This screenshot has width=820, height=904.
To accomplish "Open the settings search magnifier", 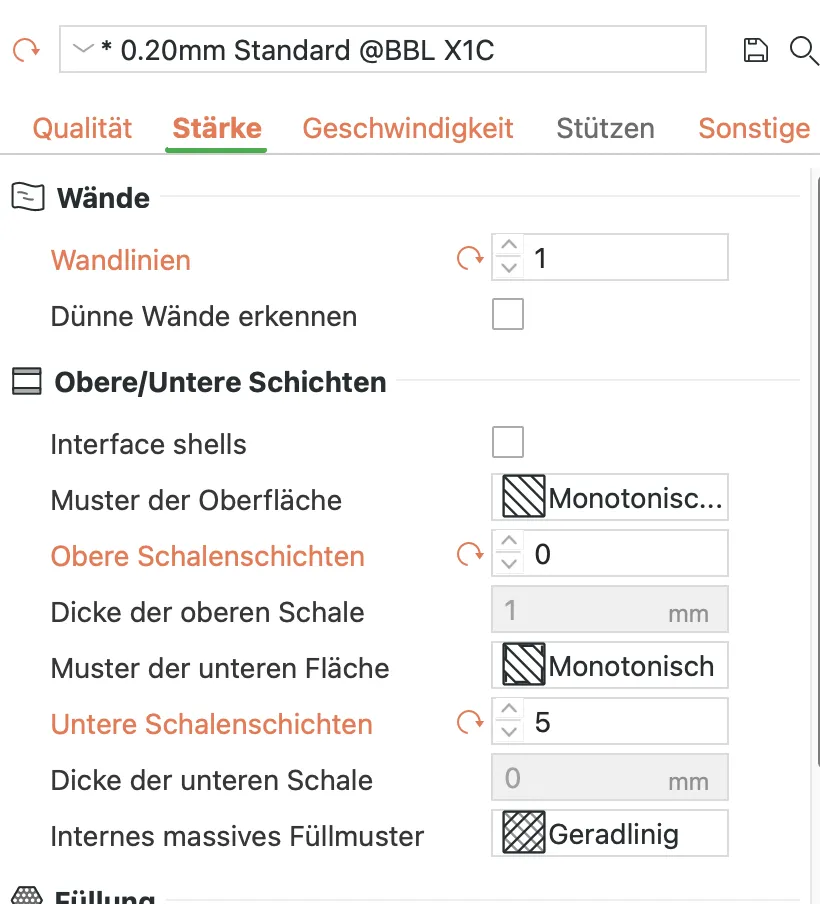I will [x=804, y=51].
